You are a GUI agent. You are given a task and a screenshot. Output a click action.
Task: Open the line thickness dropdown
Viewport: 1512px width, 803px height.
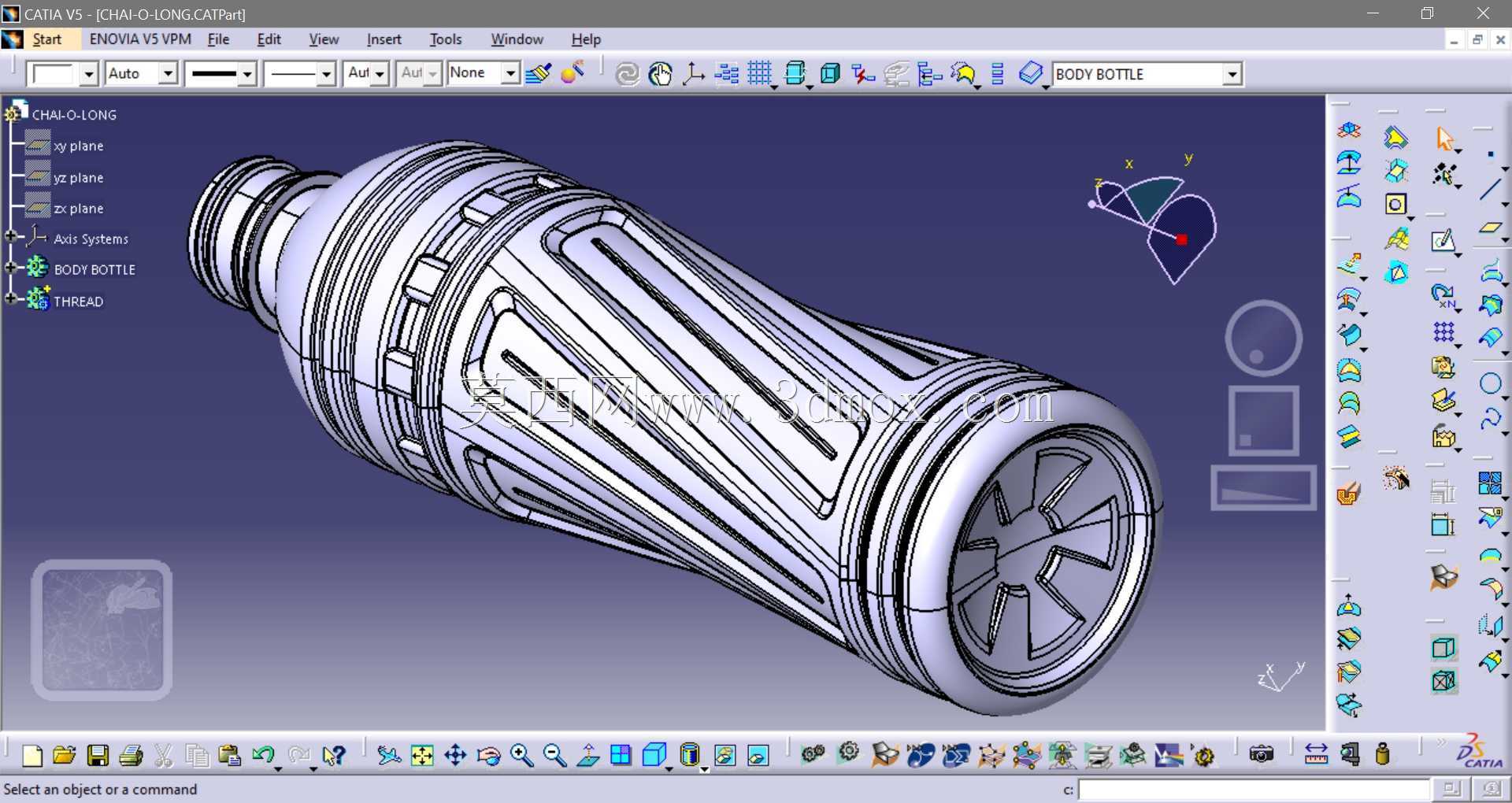click(247, 74)
